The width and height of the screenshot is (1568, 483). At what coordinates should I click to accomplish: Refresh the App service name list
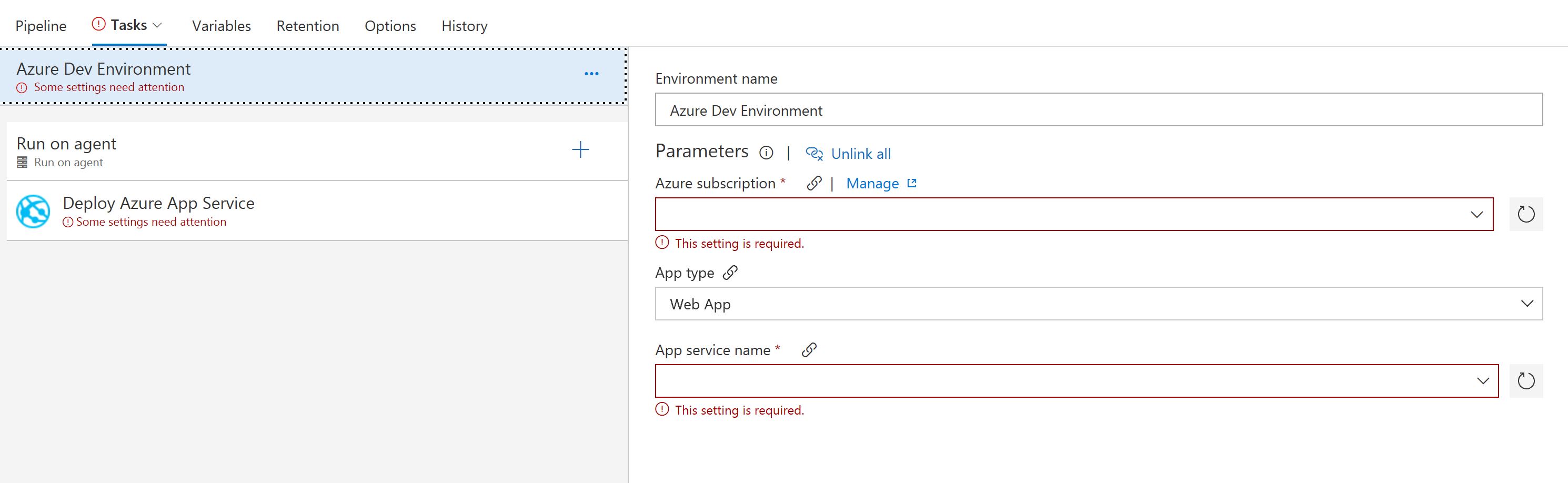pyautogui.click(x=1525, y=381)
